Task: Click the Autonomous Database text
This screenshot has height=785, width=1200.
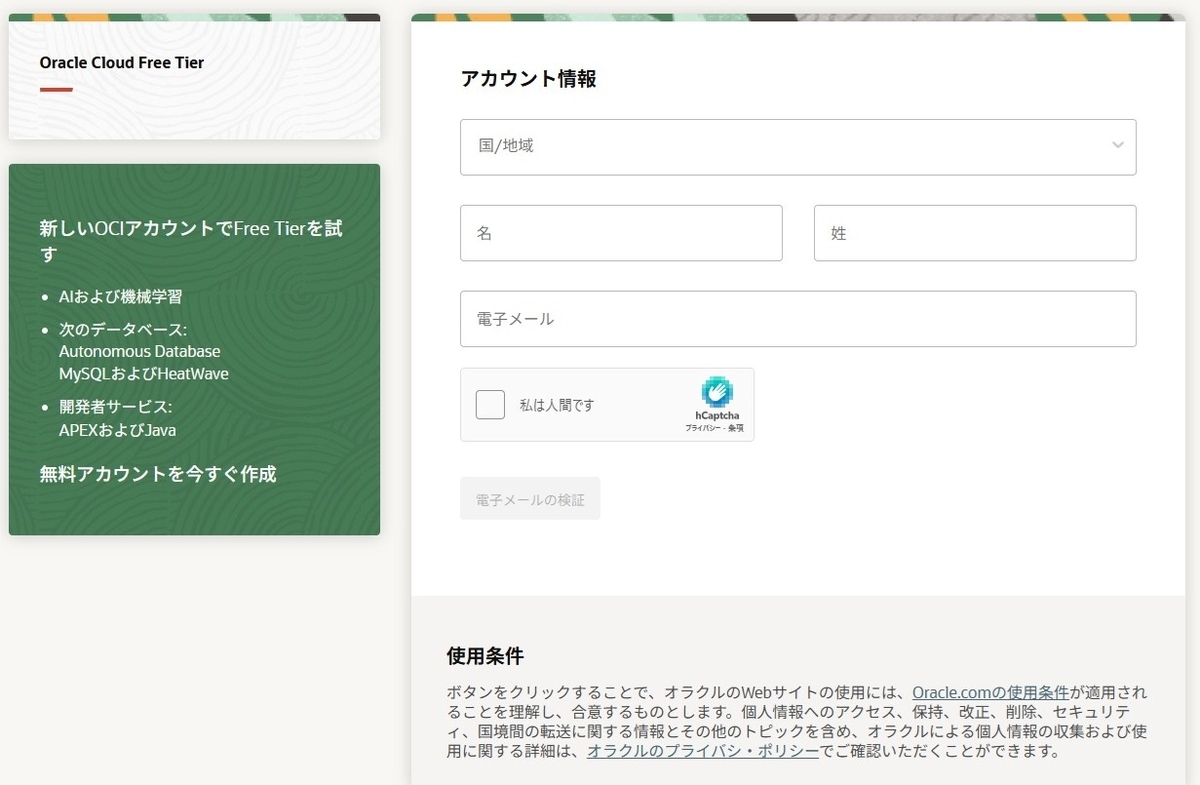Action: tap(140, 351)
